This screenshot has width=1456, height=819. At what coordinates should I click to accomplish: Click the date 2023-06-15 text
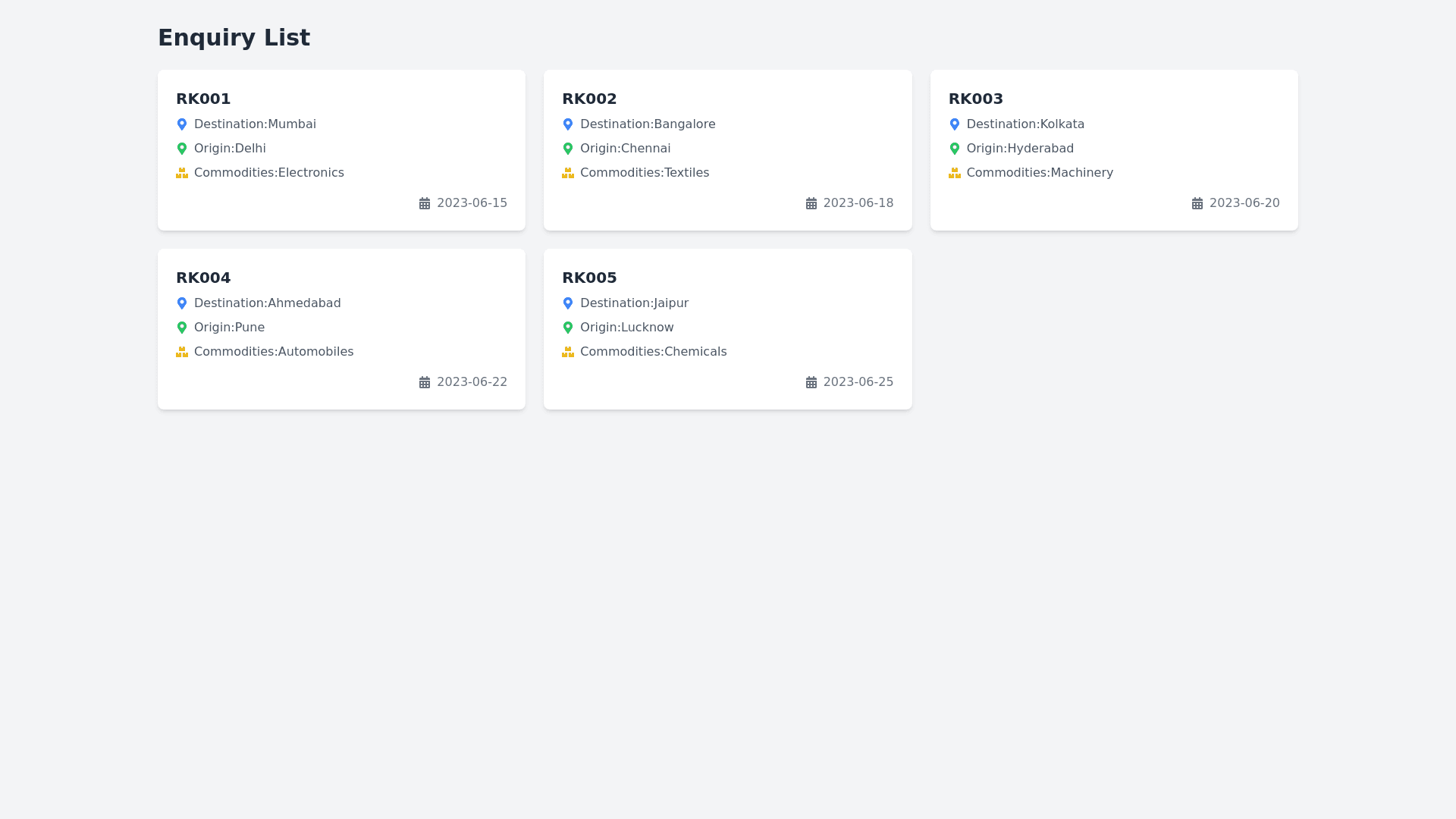click(x=472, y=202)
